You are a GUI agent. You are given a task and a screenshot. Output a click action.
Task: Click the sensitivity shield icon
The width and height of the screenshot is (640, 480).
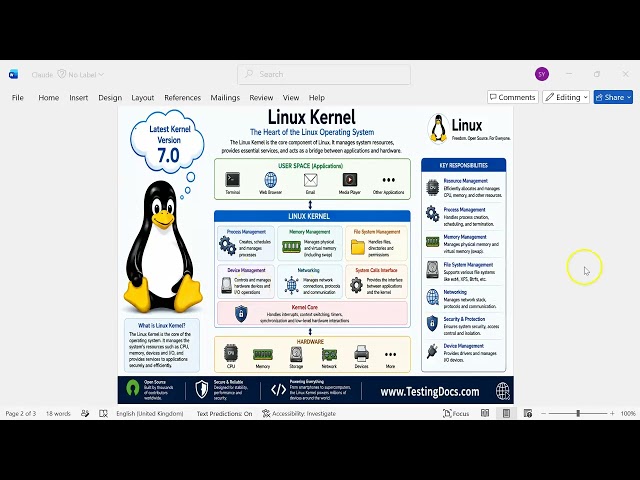tap(62, 74)
